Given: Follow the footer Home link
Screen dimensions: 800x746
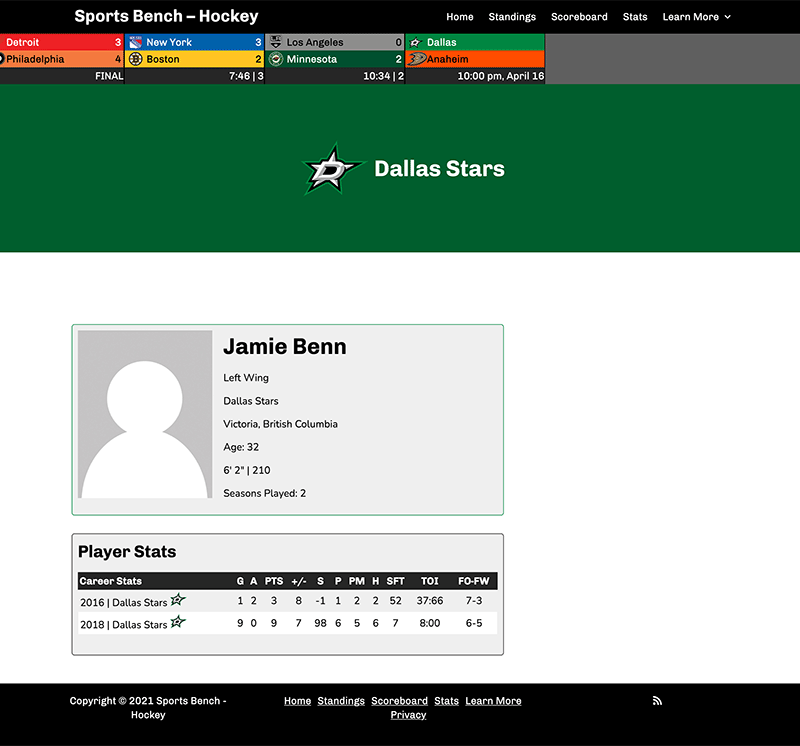Looking at the screenshot, I should point(297,701).
